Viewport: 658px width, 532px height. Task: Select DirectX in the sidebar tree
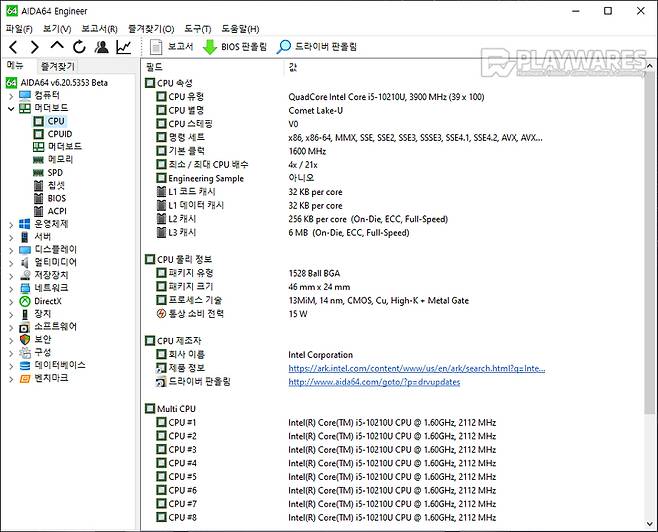(47, 300)
